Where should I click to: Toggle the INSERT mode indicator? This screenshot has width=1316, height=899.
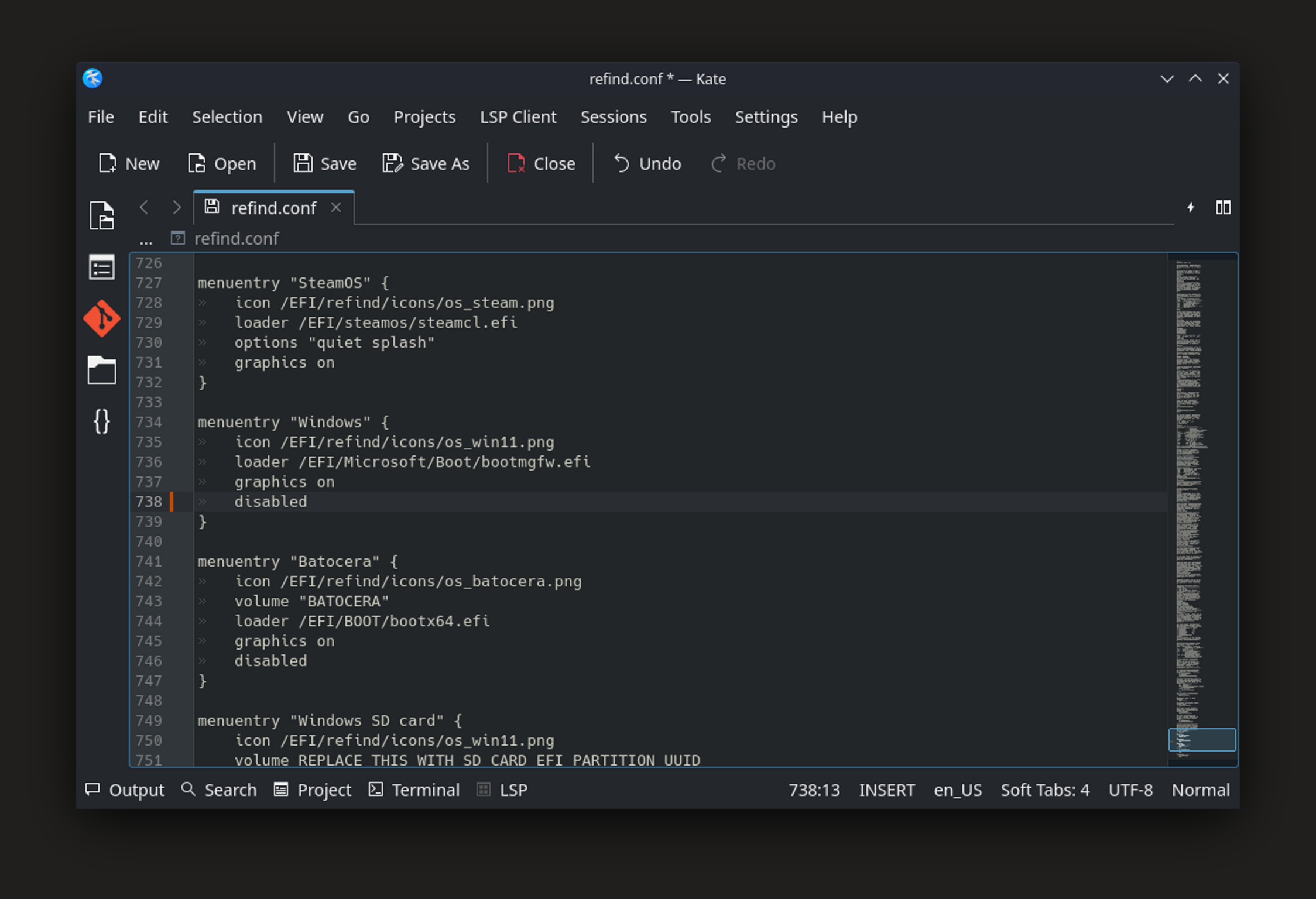coord(886,790)
